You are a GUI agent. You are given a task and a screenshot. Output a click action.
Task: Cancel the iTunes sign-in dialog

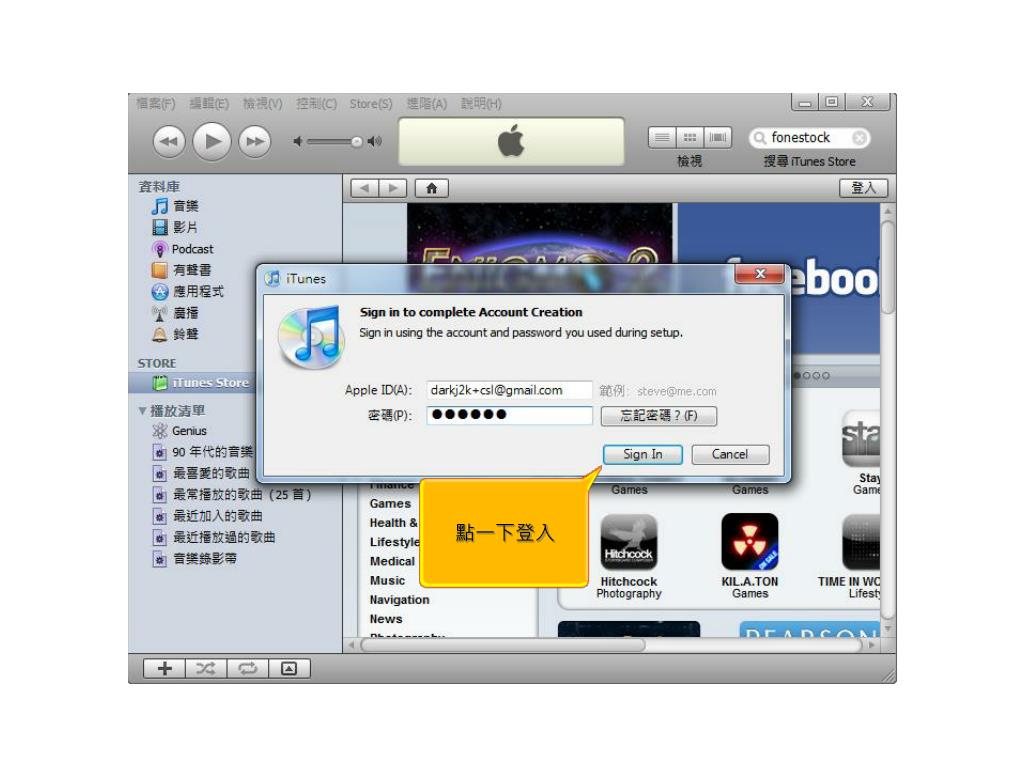[730, 455]
